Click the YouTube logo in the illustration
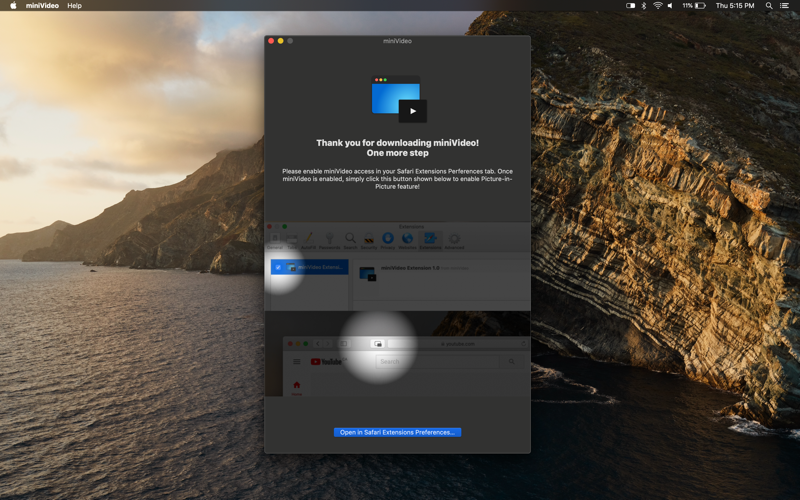The width and height of the screenshot is (800, 500). tap(328, 362)
